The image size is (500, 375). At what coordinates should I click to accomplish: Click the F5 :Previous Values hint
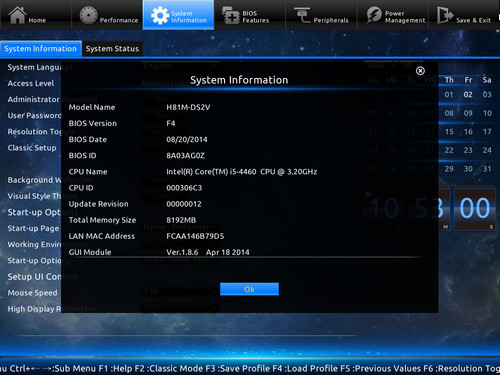point(380,368)
